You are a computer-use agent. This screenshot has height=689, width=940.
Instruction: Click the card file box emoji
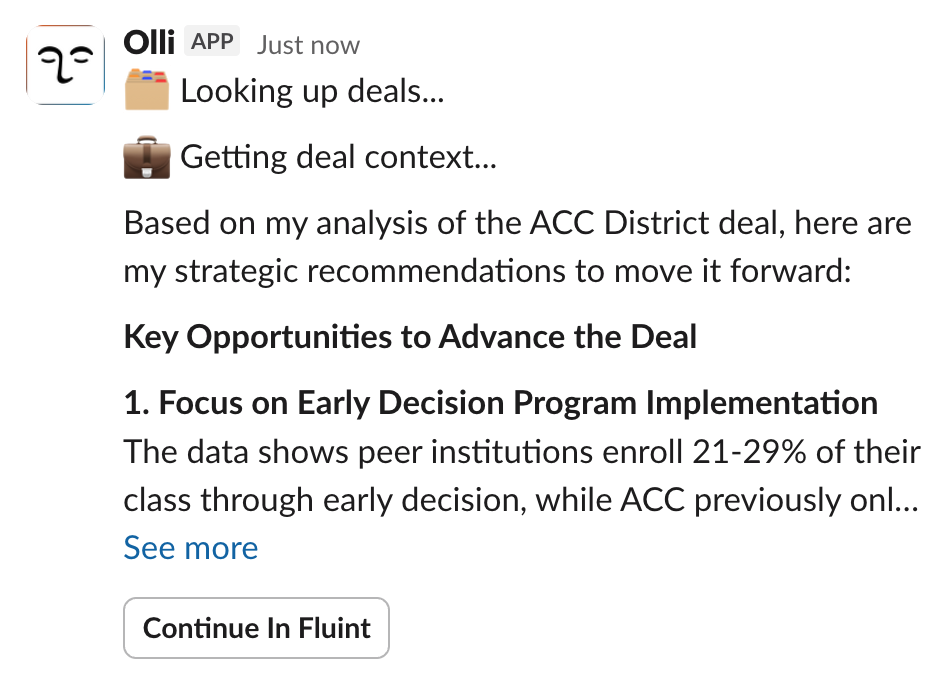coord(147,92)
